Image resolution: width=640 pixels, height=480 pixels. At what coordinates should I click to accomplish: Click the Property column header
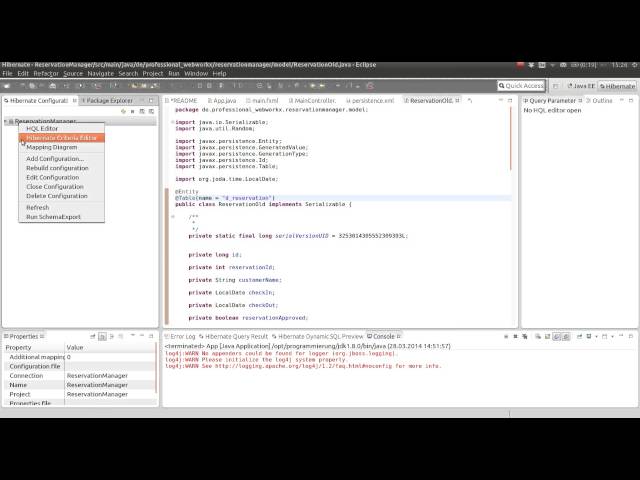[x=34, y=347]
